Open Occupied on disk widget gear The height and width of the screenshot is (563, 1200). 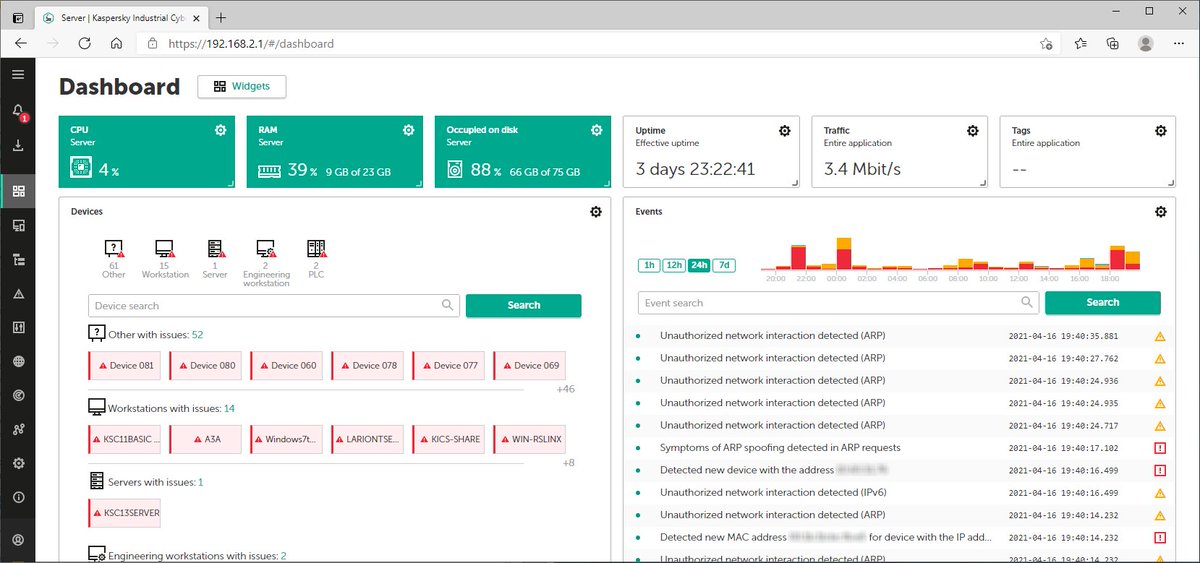pyautogui.click(x=597, y=131)
